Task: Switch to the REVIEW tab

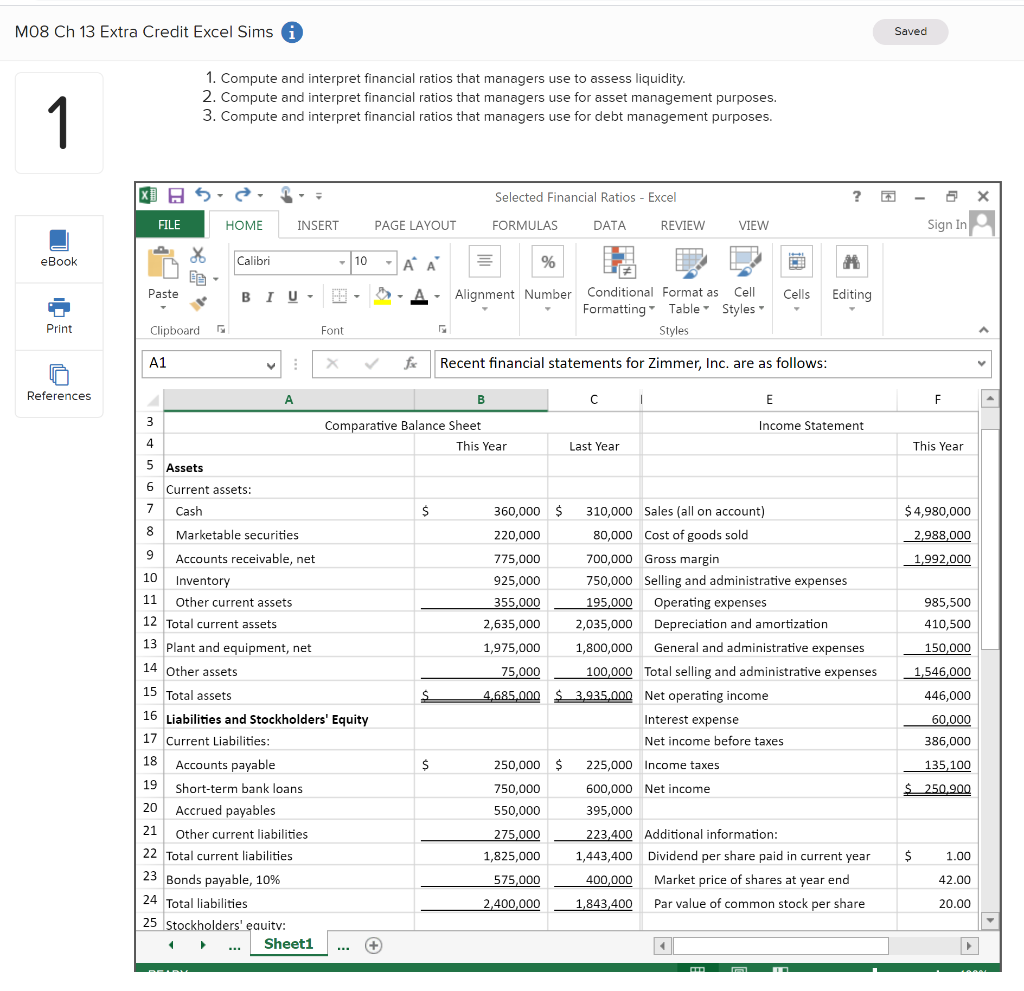Action: [x=682, y=225]
